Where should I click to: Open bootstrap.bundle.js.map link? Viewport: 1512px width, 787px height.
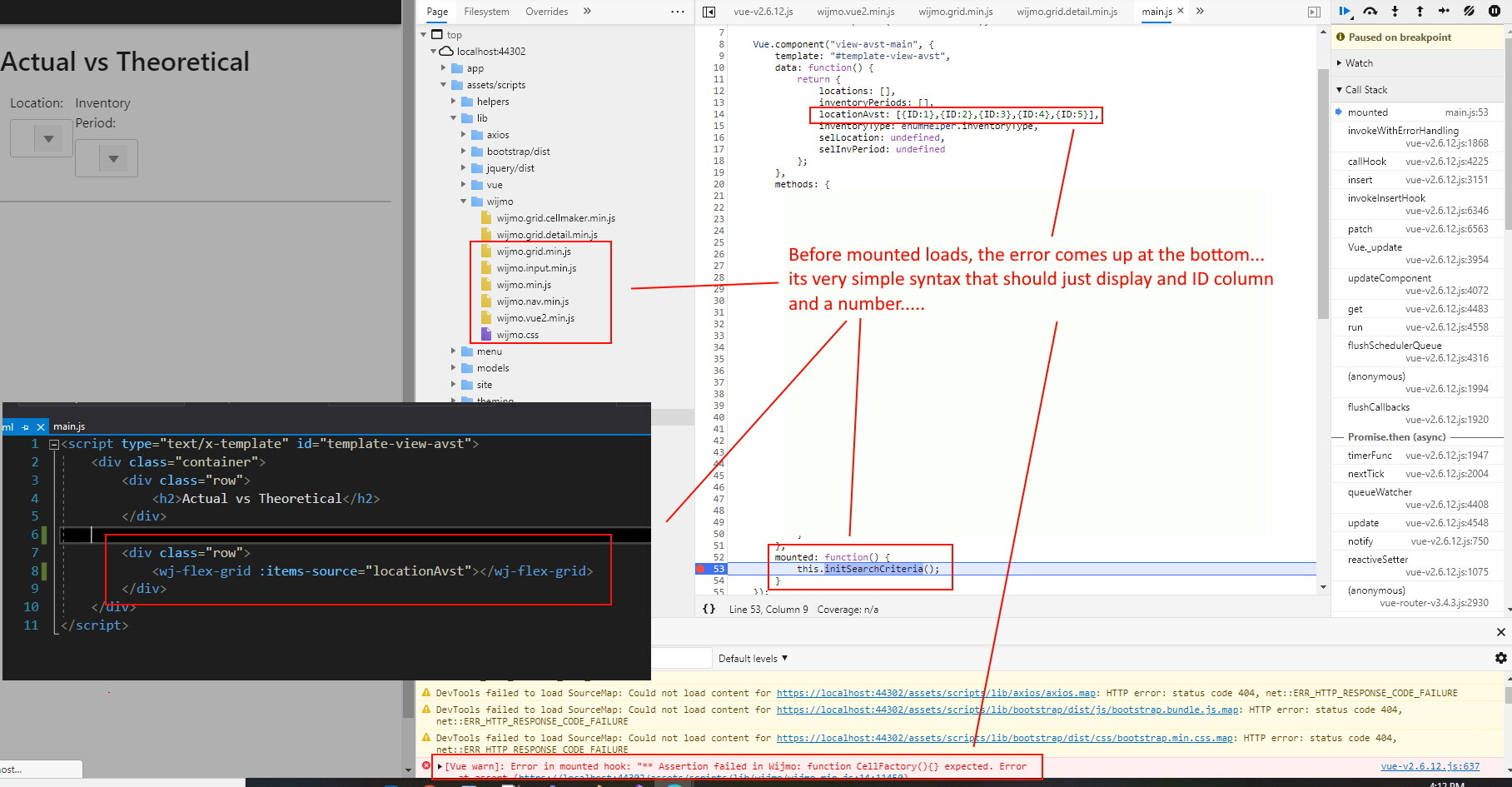point(1007,710)
